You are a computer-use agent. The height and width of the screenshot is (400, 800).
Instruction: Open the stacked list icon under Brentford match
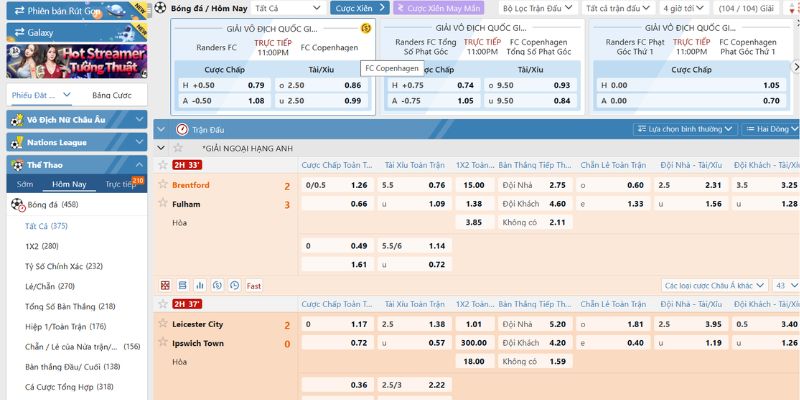pyautogui.click(x=183, y=286)
